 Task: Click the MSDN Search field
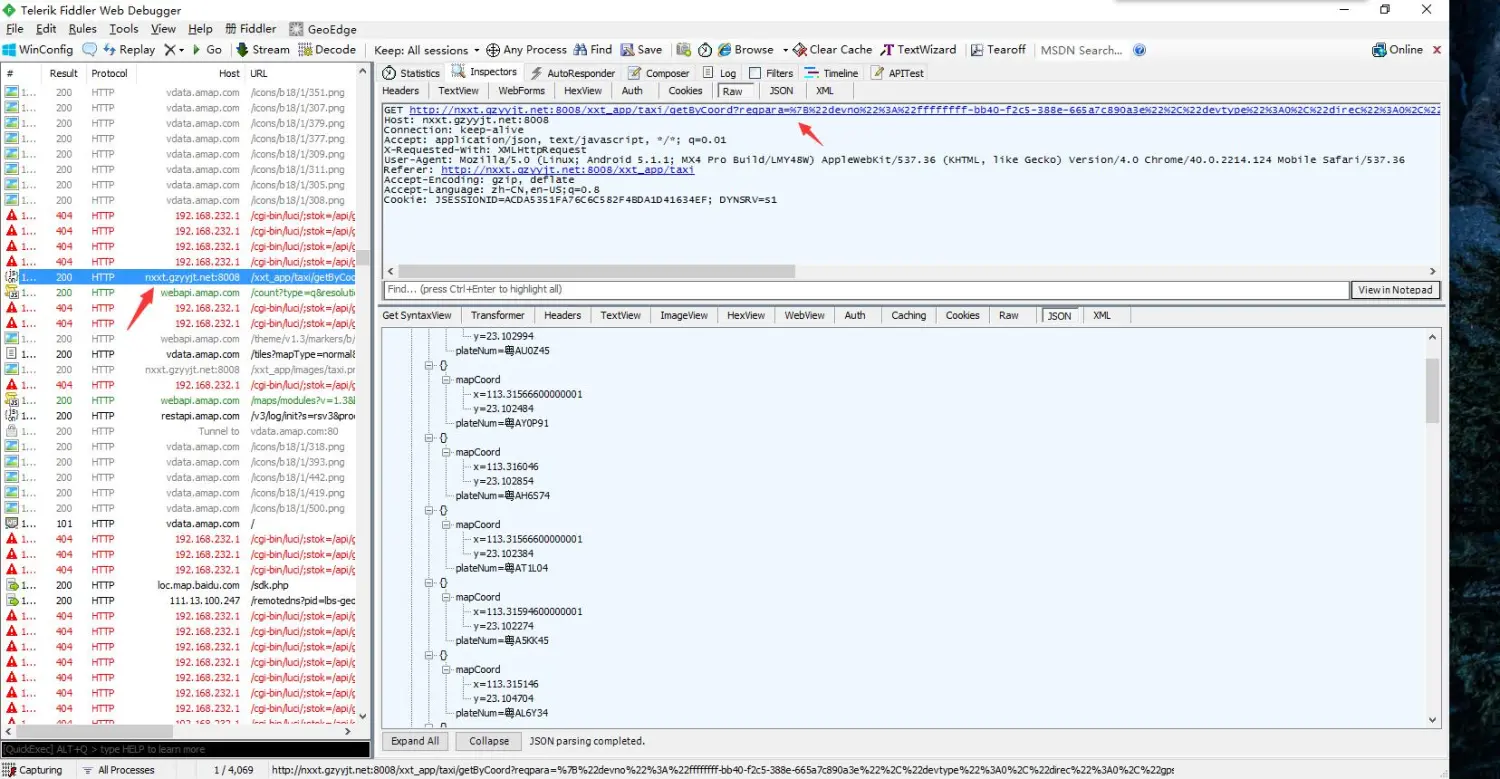tap(1083, 50)
